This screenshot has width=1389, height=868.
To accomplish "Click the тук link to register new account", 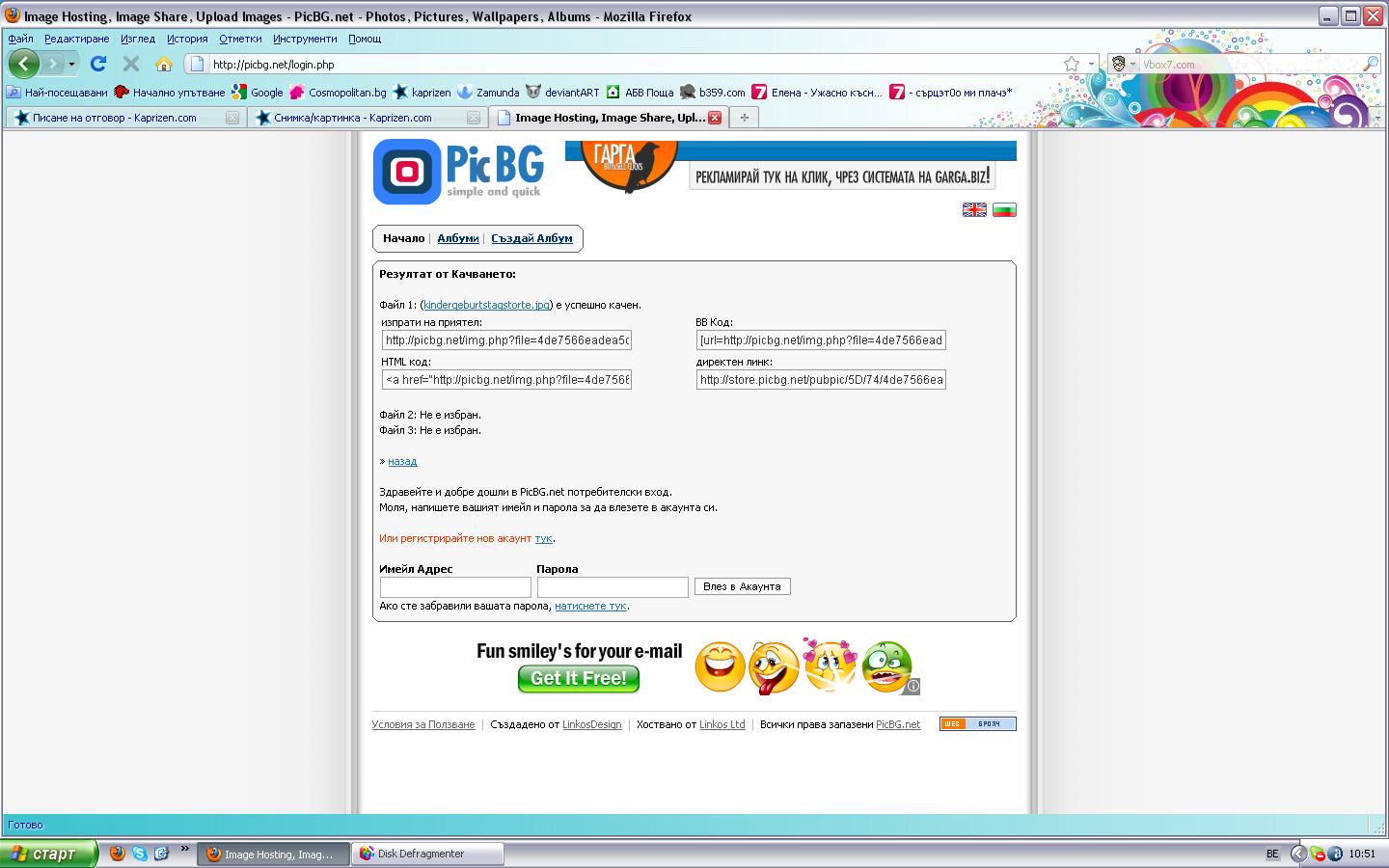I will pos(543,538).
